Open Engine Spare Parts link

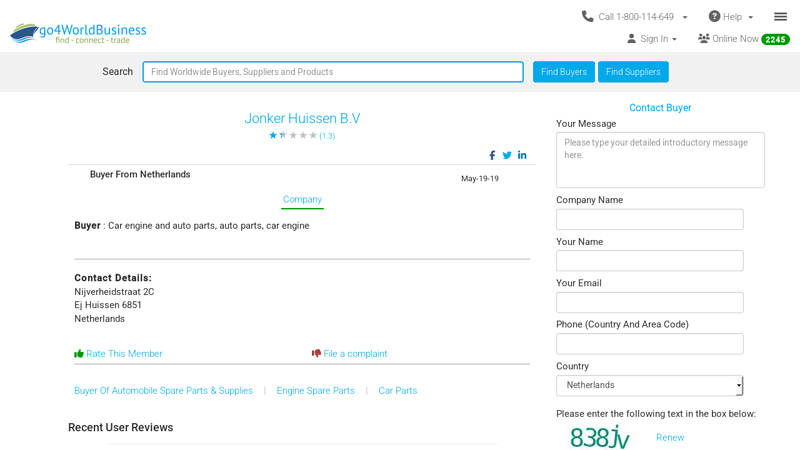click(315, 390)
